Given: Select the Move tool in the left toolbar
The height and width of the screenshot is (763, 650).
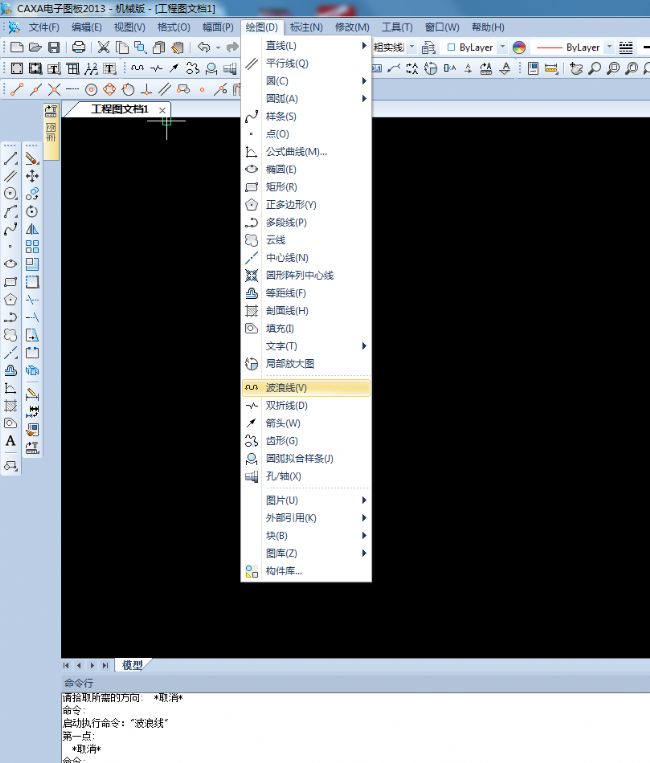Looking at the screenshot, I should tap(32, 176).
